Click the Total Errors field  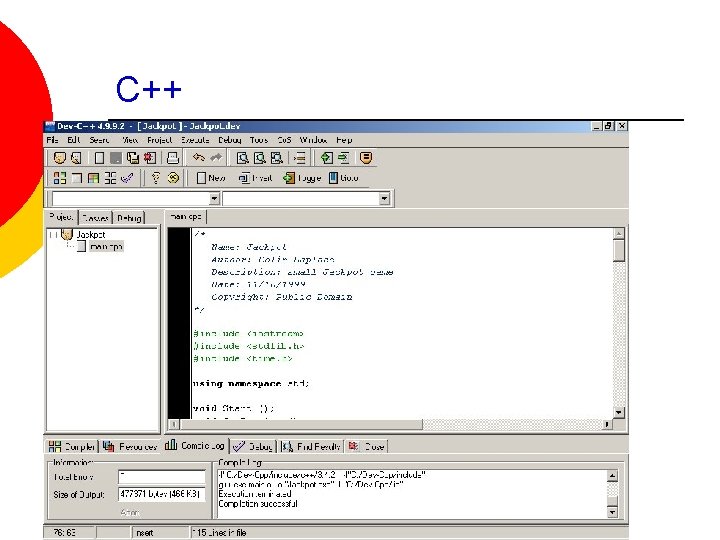pos(162,477)
